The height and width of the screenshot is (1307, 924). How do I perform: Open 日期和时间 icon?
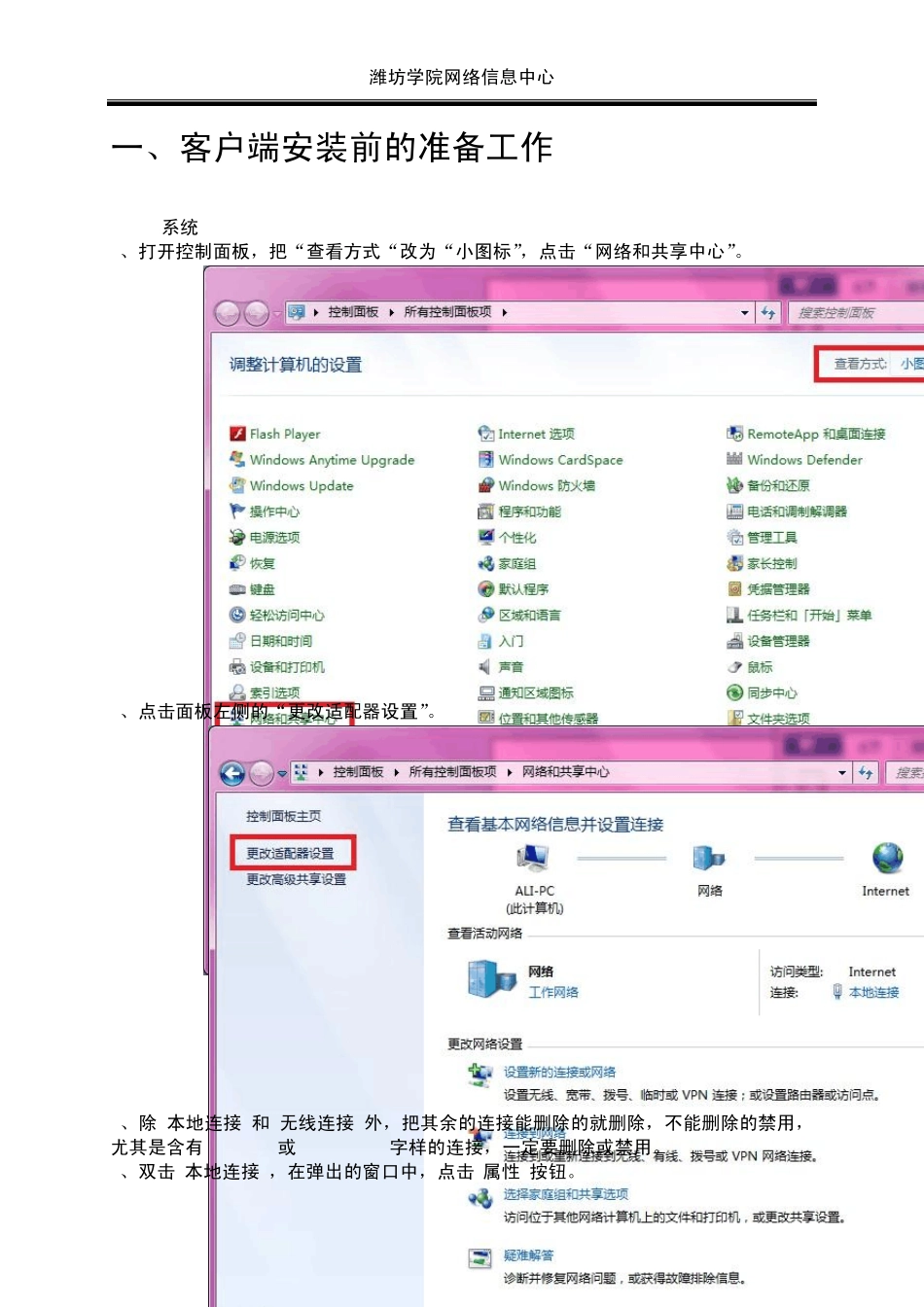click(x=237, y=641)
